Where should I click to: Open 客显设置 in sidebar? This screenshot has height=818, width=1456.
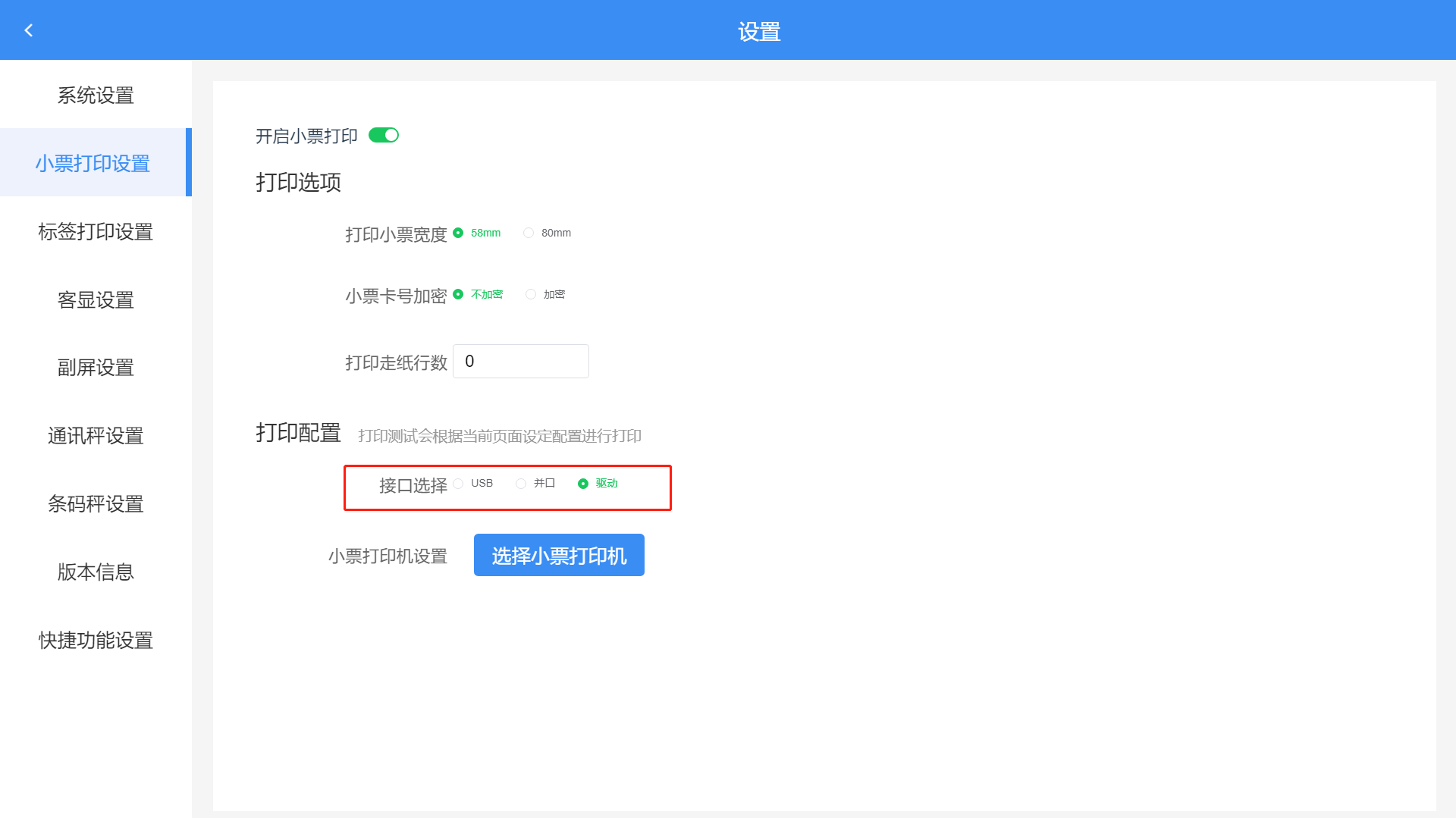pyautogui.click(x=96, y=299)
